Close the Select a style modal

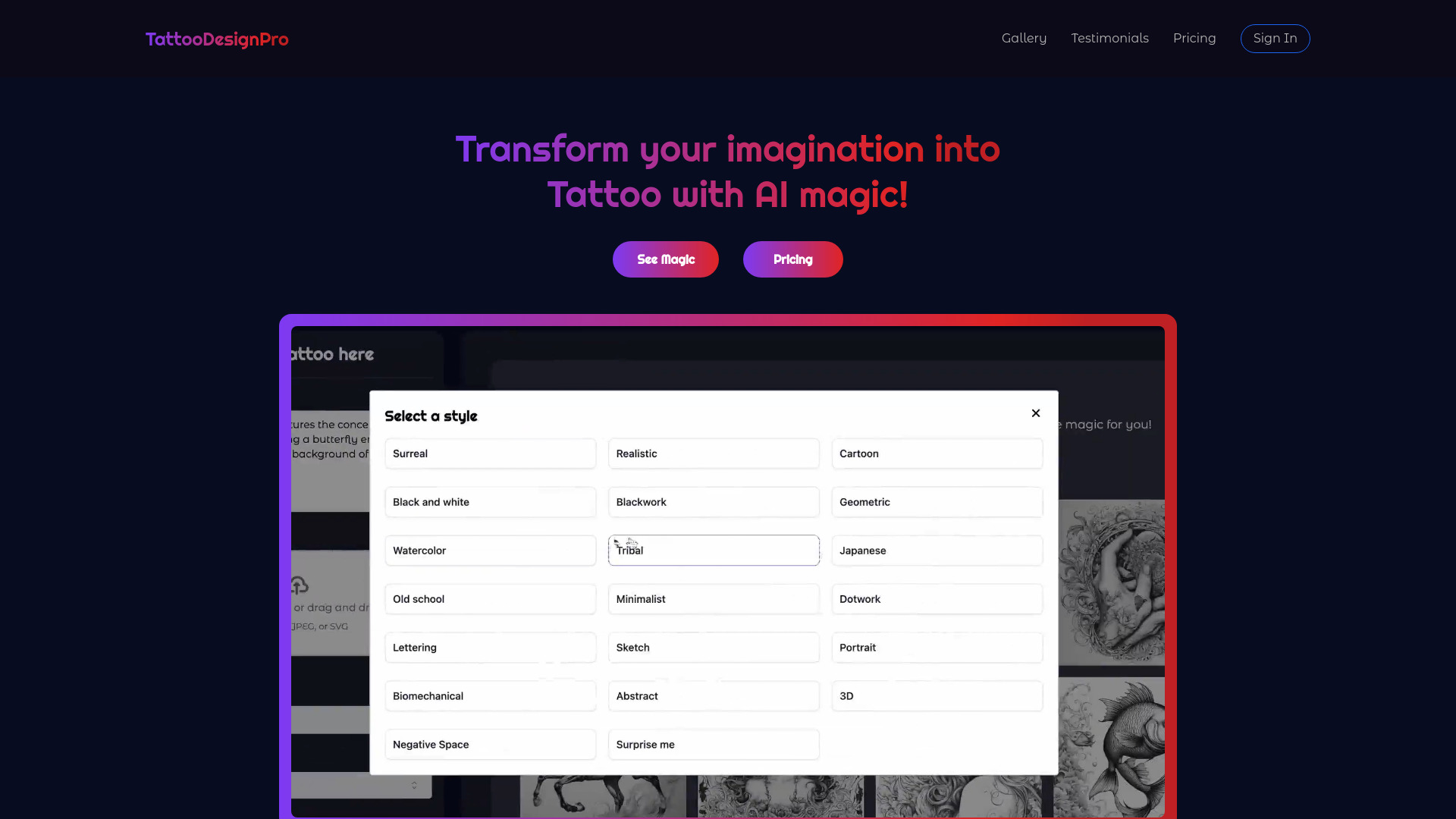(1036, 413)
